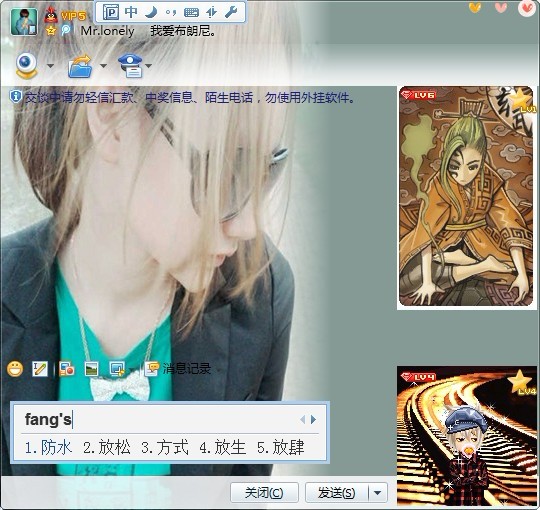Click the blue magnifier icon beside the star

pos(65,30)
